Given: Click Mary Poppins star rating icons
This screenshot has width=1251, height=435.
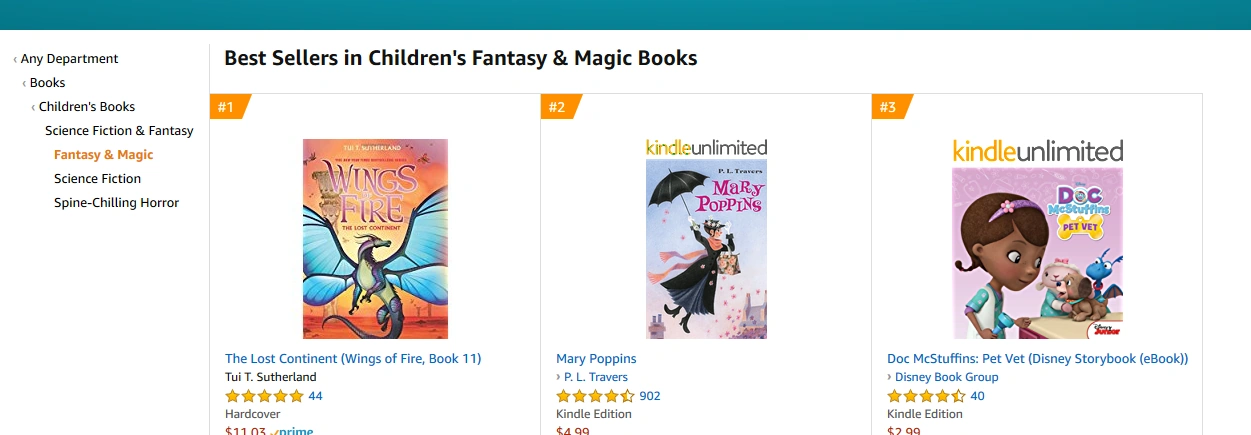Looking at the screenshot, I should coord(595,396).
